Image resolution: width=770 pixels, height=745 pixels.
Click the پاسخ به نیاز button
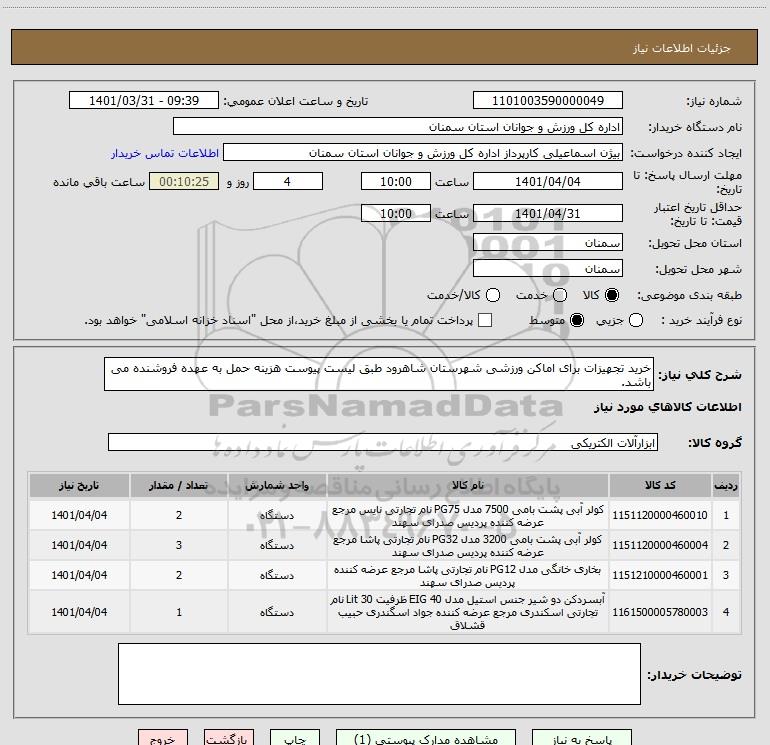[x=582, y=738]
